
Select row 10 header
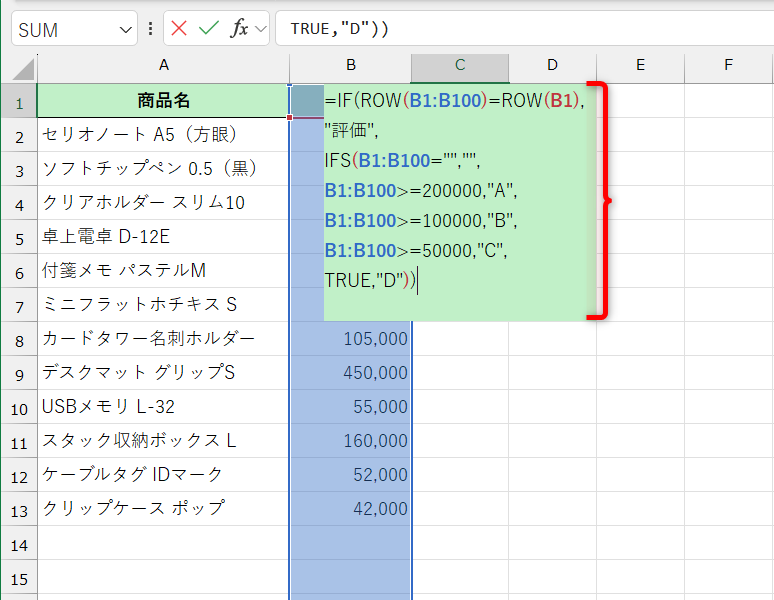(x=19, y=407)
